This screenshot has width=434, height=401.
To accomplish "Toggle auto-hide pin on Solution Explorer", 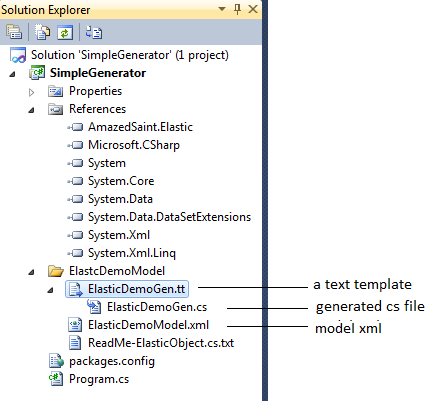I will (x=237, y=9).
